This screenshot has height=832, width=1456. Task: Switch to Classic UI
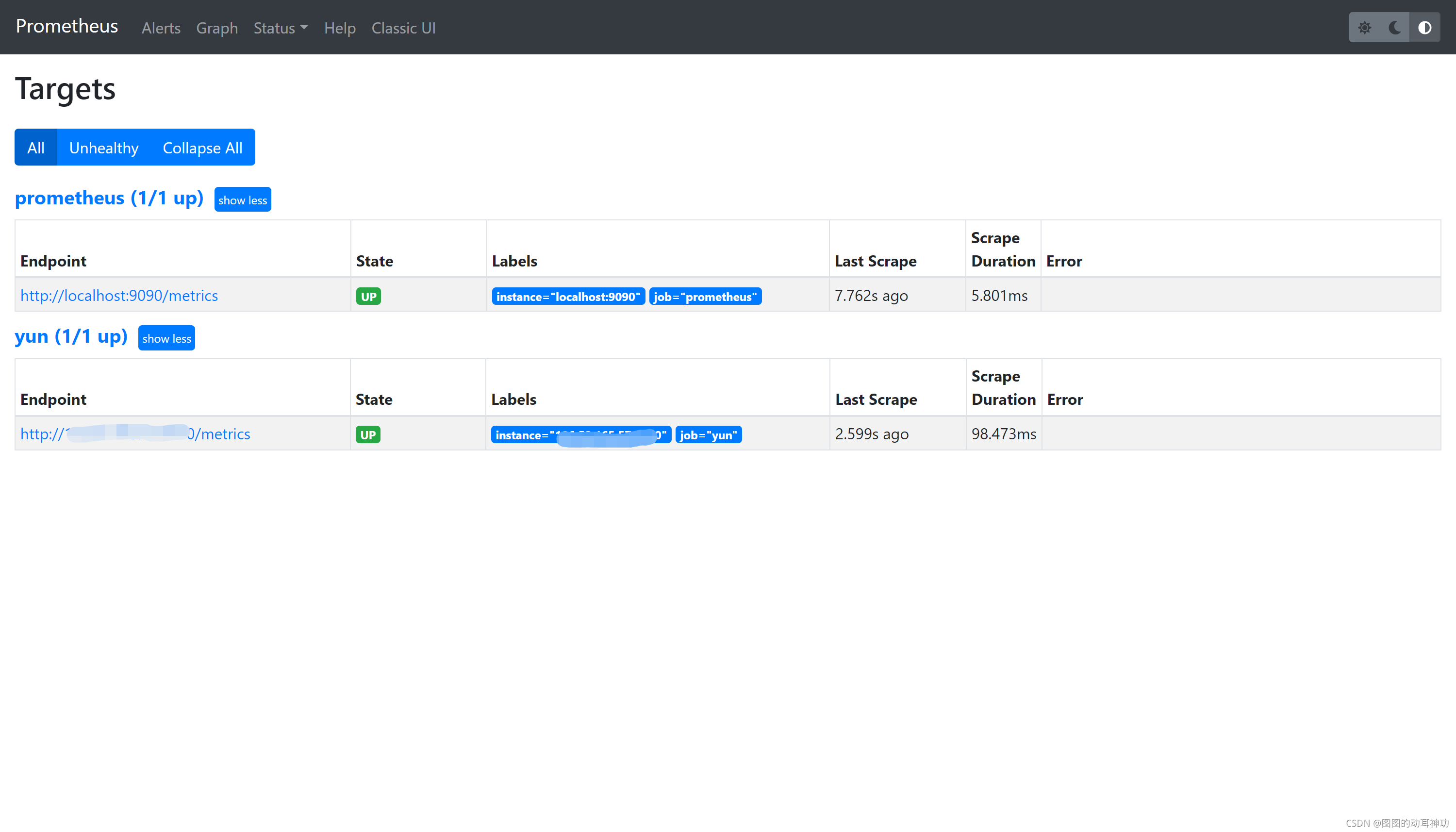point(403,28)
